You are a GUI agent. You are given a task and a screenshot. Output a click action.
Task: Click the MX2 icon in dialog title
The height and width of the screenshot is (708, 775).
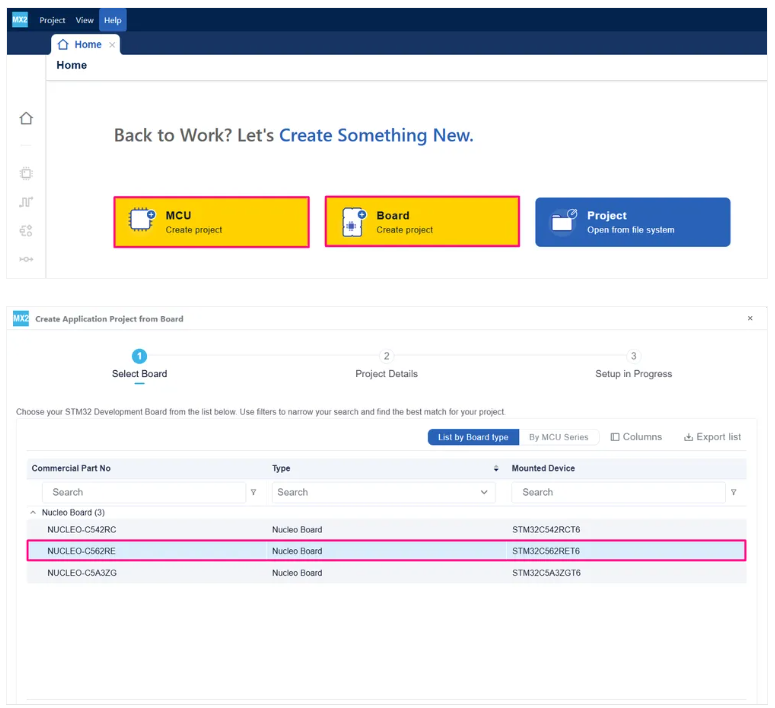point(21,318)
